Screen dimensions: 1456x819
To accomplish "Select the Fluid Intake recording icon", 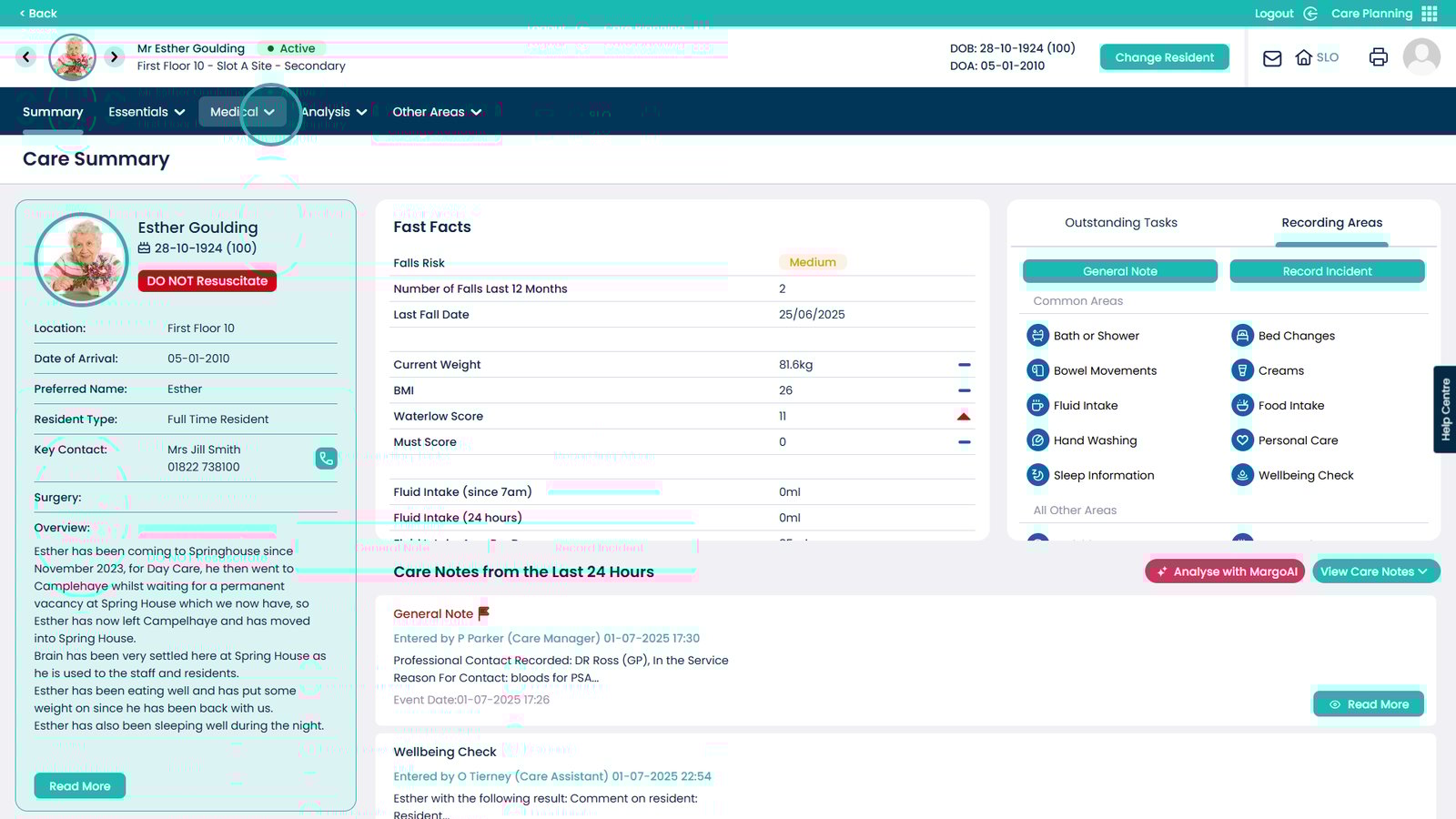I will coord(1037,406).
